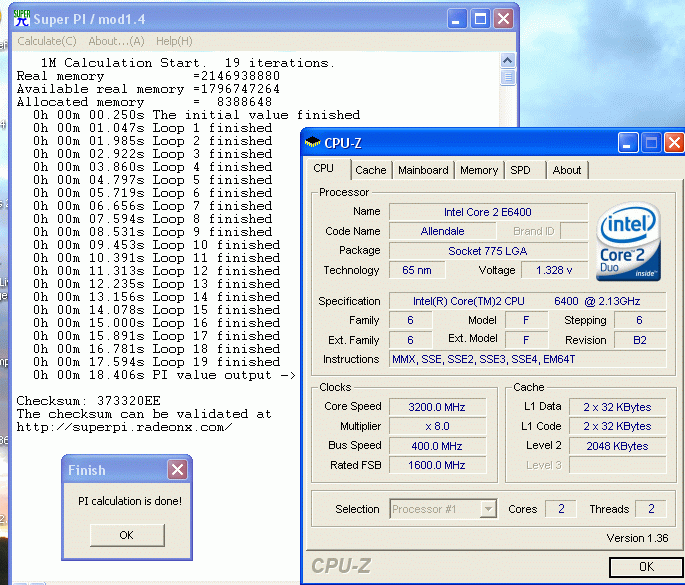Close the CPU-Z window
The image size is (685, 585).
[x=674, y=143]
